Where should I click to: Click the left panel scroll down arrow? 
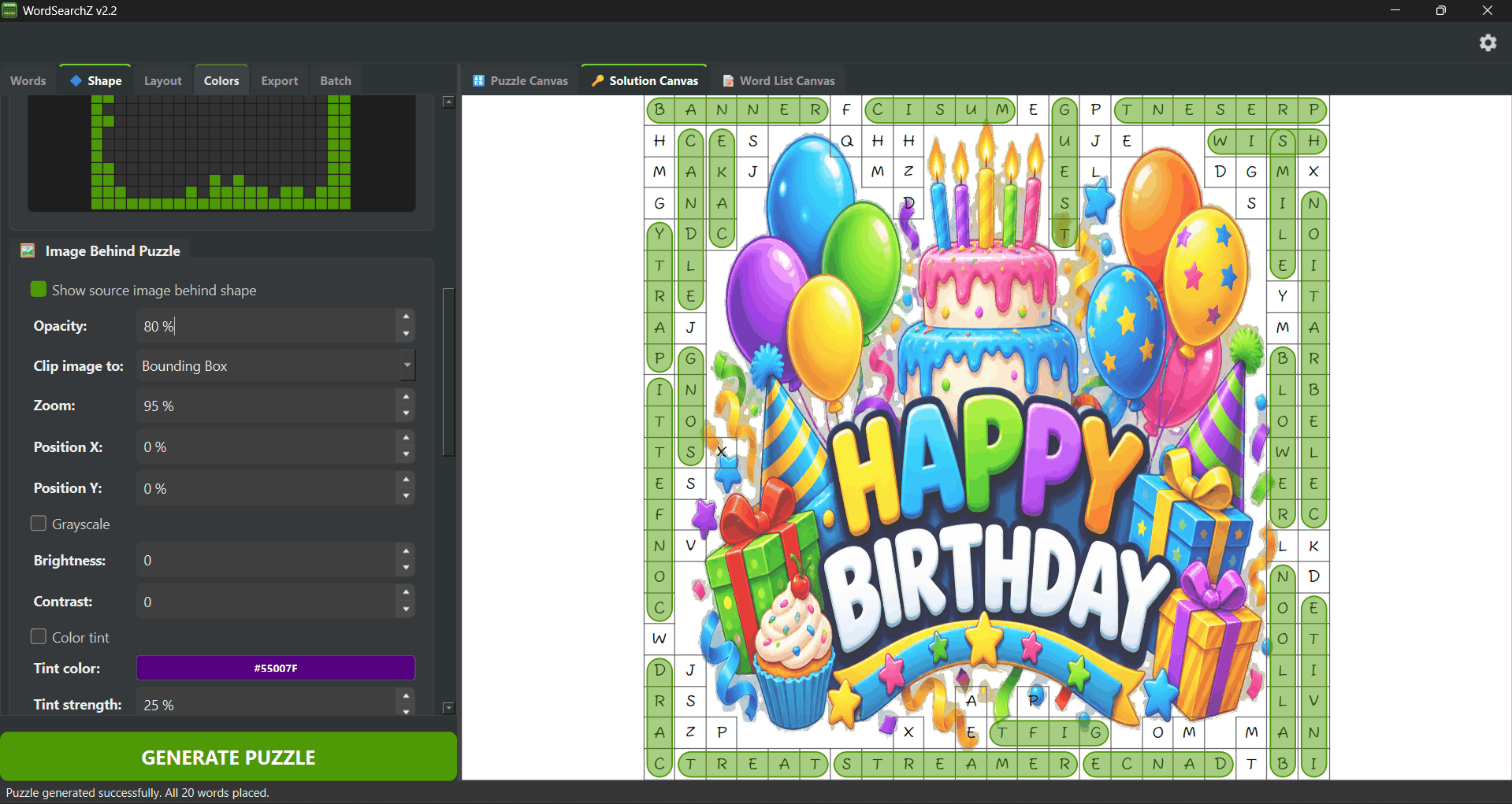click(448, 708)
